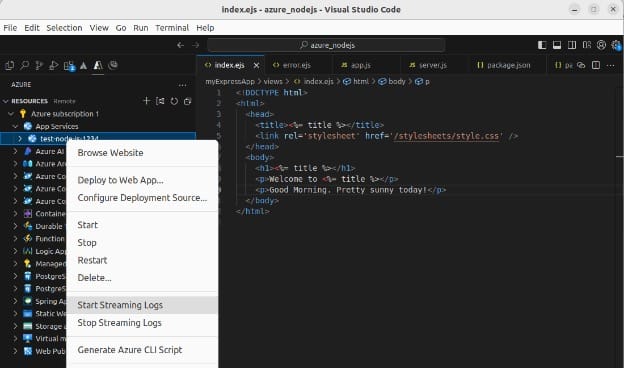The height and width of the screenshot is (368, 624).
Task: Click the App Services globe icon
Action: pos(28,126)
